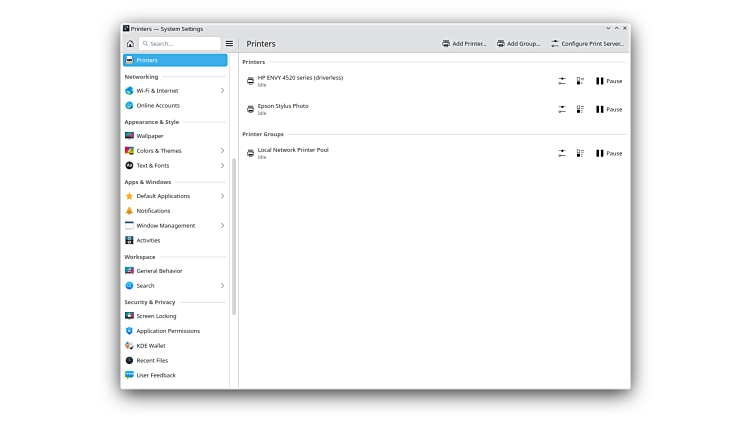
Task: Open KDE Wallet settings
Action: tap(150, 346)
